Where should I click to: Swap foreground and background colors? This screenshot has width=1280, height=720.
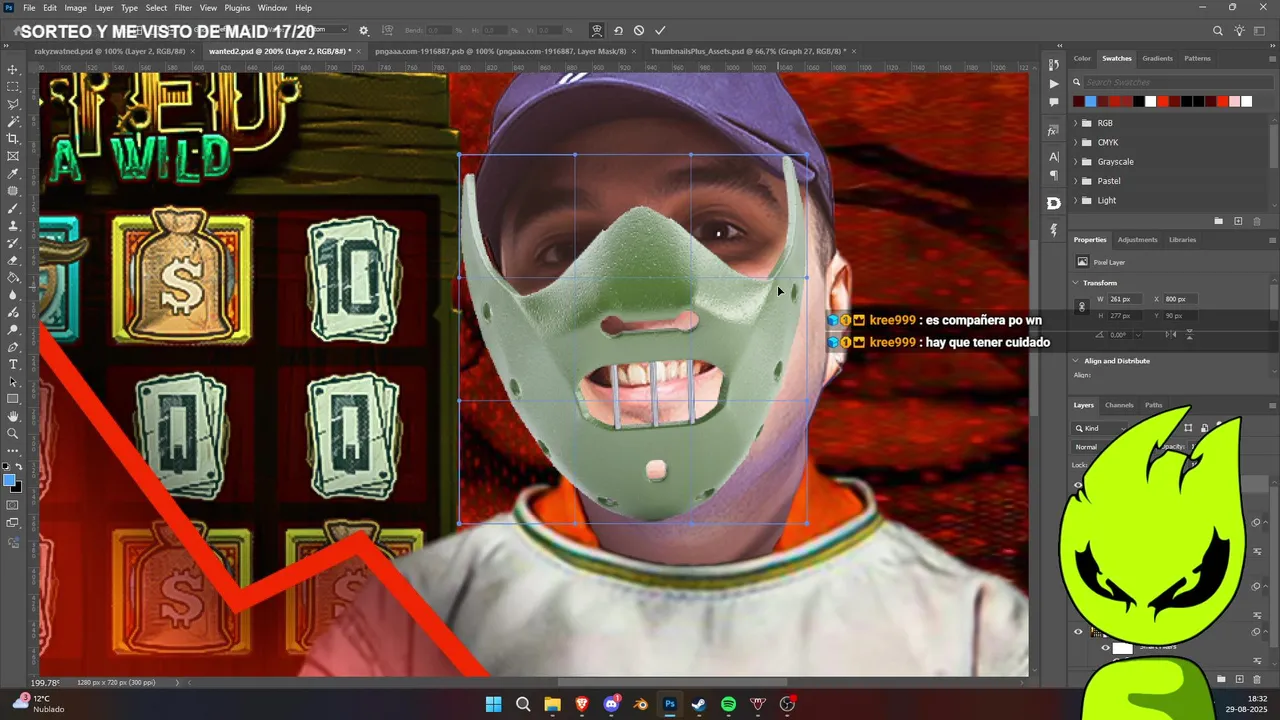coord(19,467)
